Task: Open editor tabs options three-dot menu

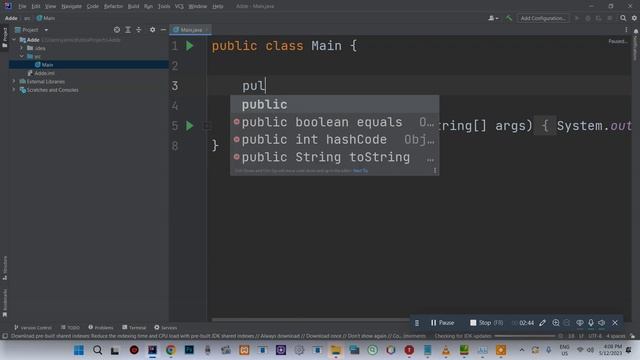Action: point(626,30)
